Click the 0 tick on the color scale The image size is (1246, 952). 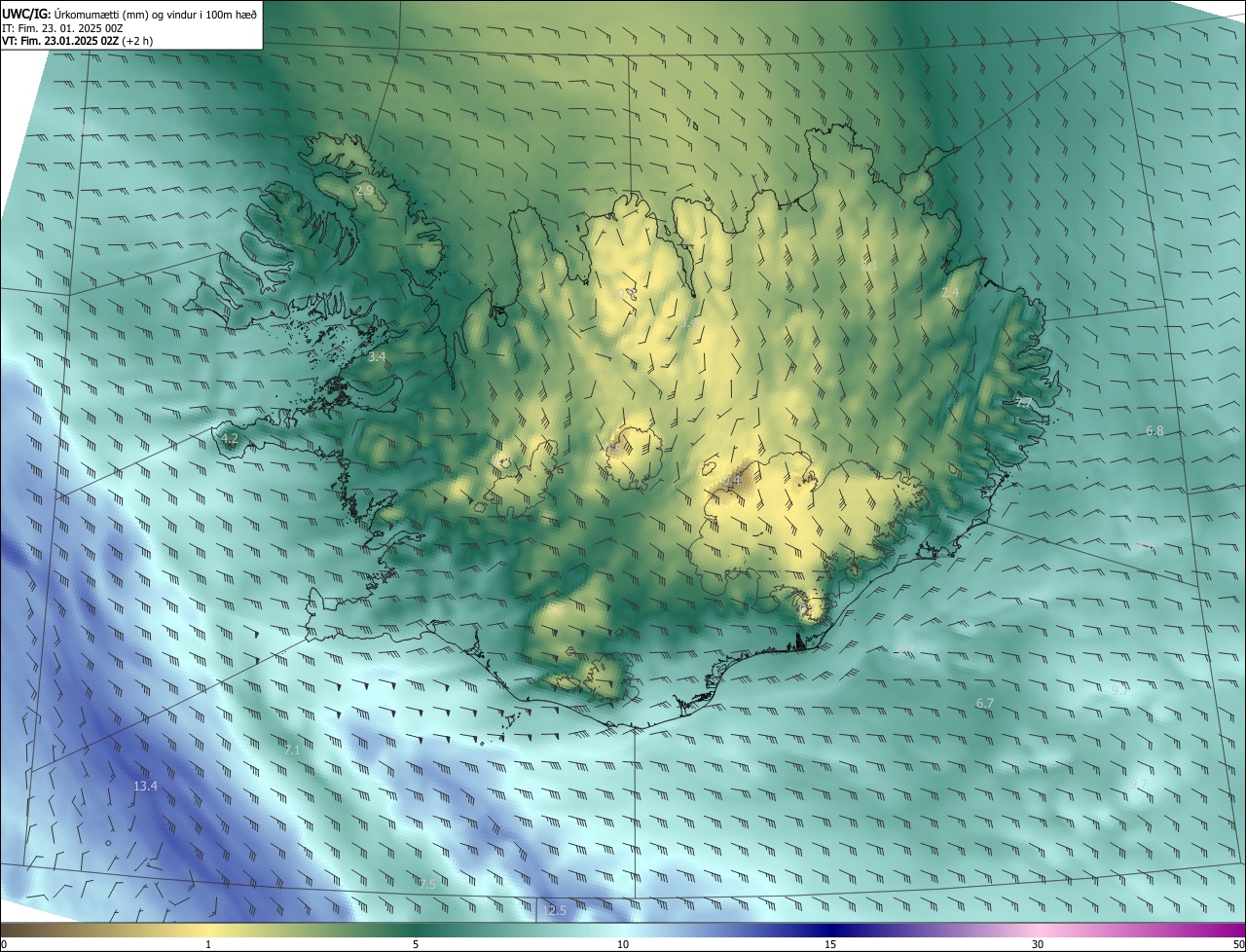coord(3,945)
